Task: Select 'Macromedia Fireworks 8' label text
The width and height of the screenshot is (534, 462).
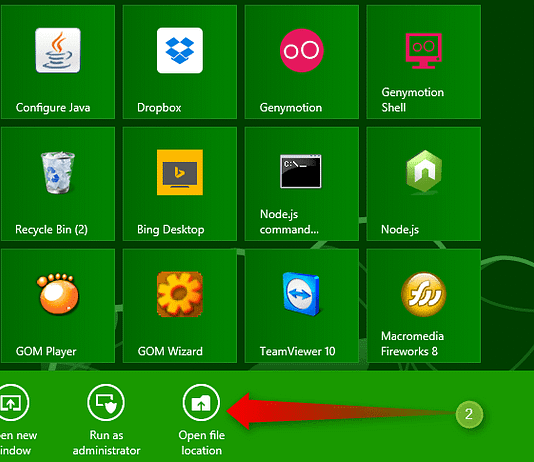Action: (412, 344)
